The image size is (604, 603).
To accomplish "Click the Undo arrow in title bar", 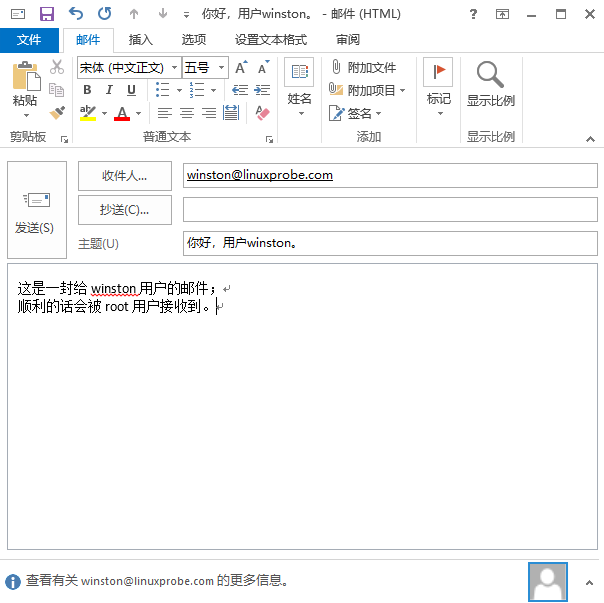I will (76, 14).
